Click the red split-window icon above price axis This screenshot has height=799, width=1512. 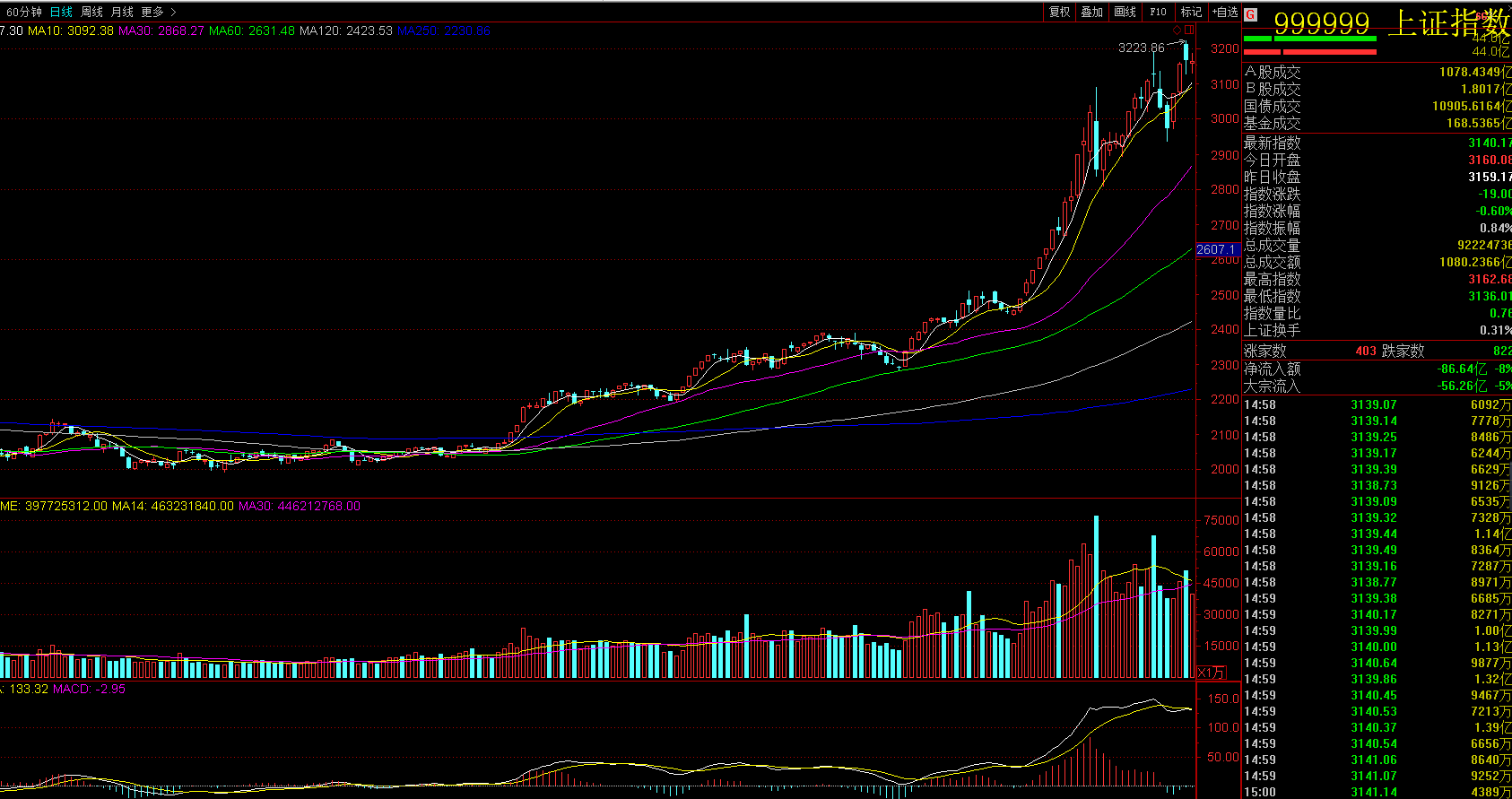1189,30
